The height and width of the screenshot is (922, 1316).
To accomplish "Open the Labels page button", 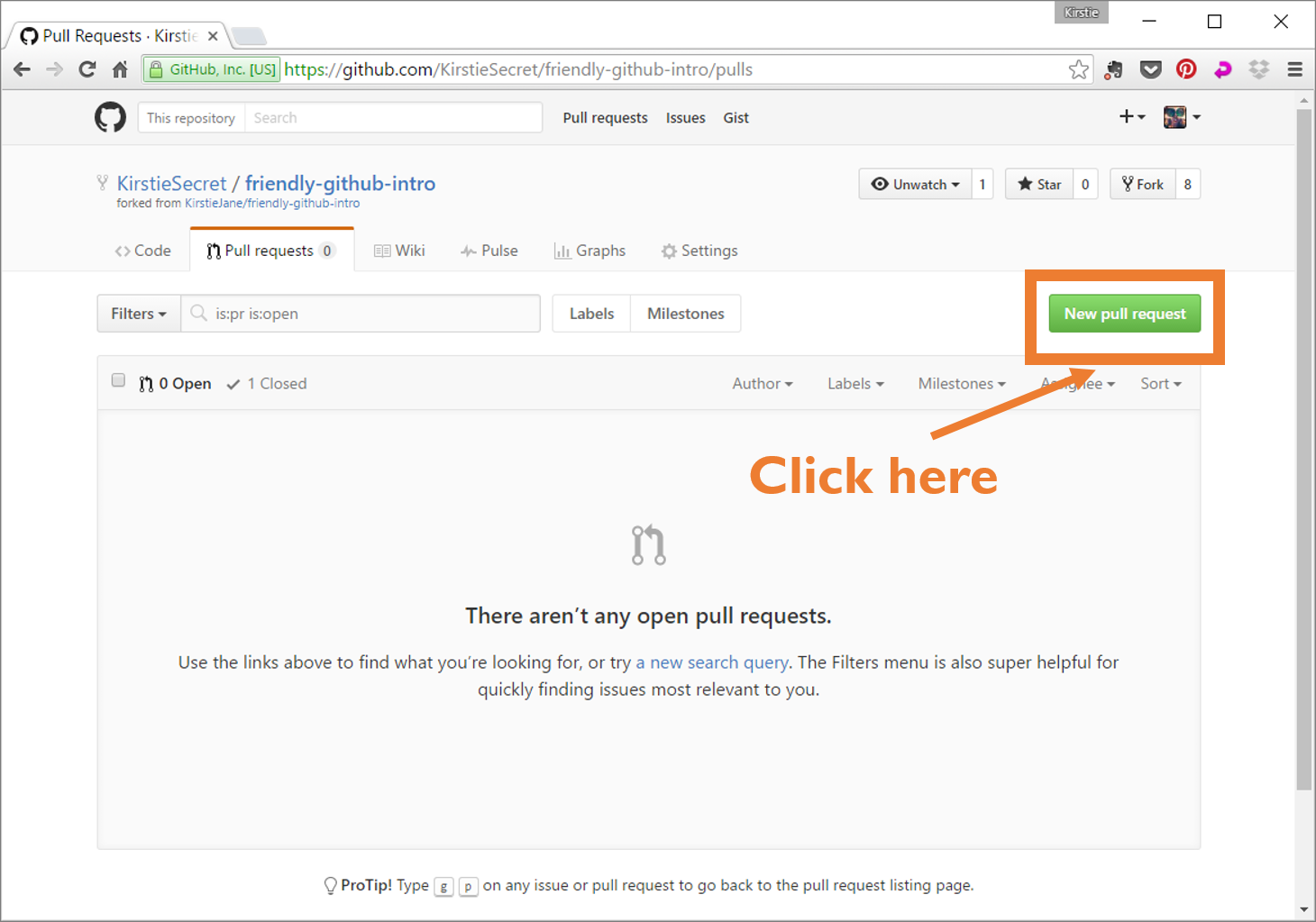I will point(591,314).
